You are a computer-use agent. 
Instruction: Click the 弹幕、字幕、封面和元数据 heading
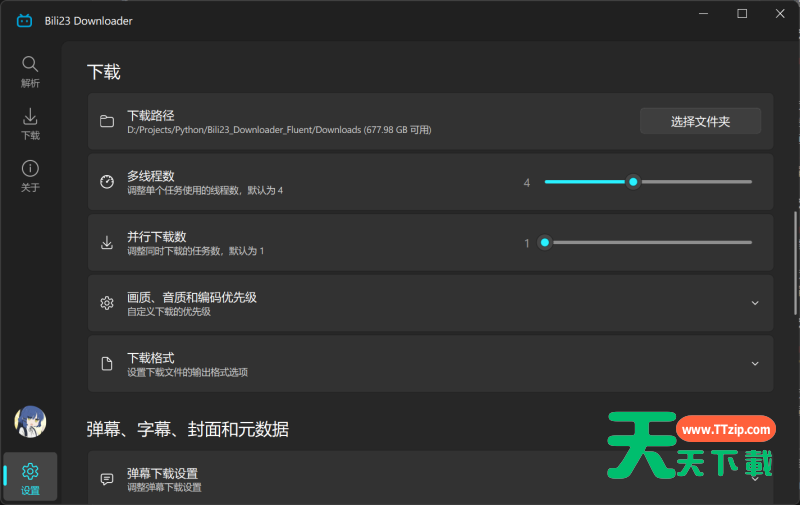tap(188, 430)
